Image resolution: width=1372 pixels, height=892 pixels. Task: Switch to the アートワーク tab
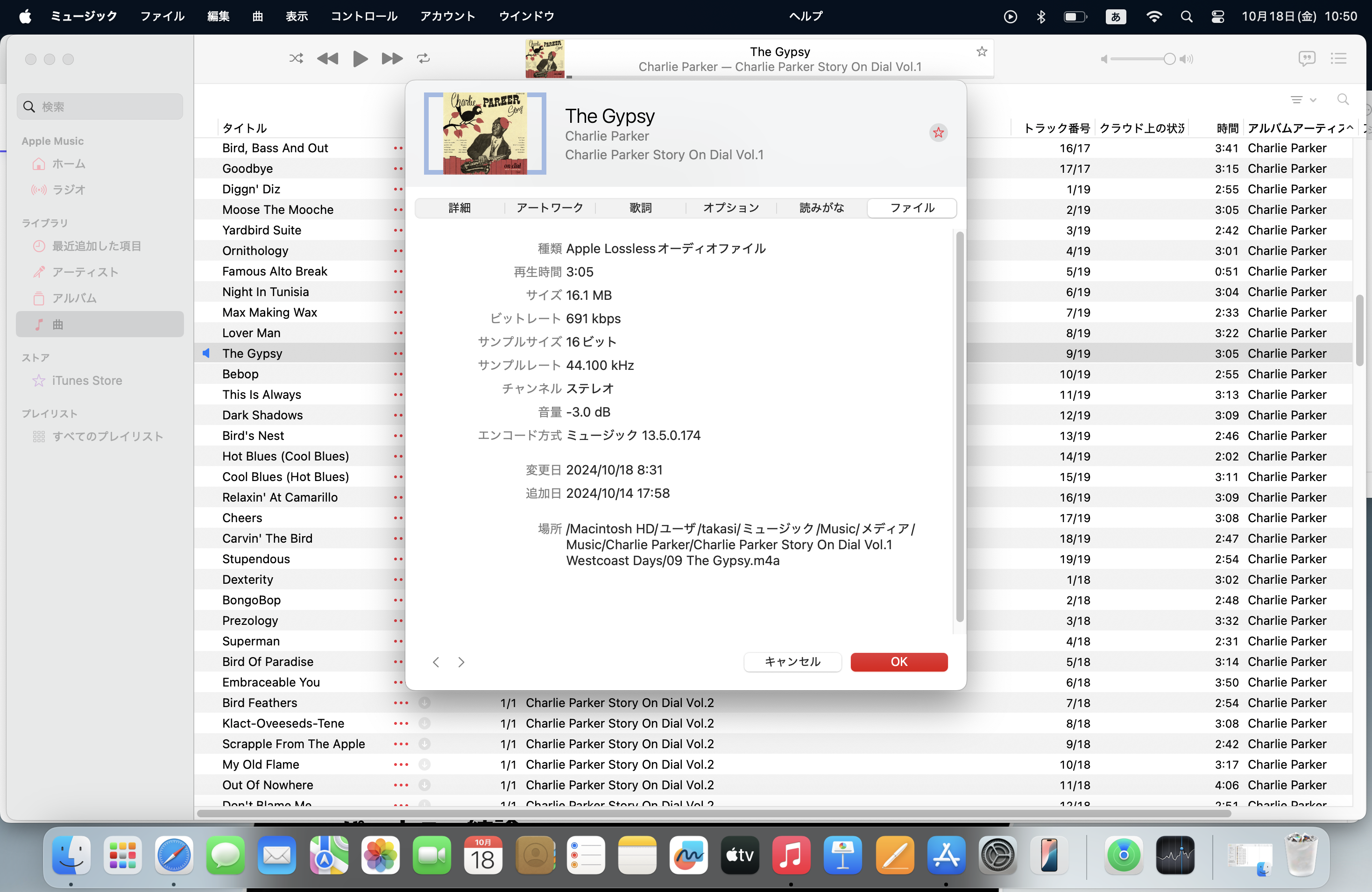549,207
